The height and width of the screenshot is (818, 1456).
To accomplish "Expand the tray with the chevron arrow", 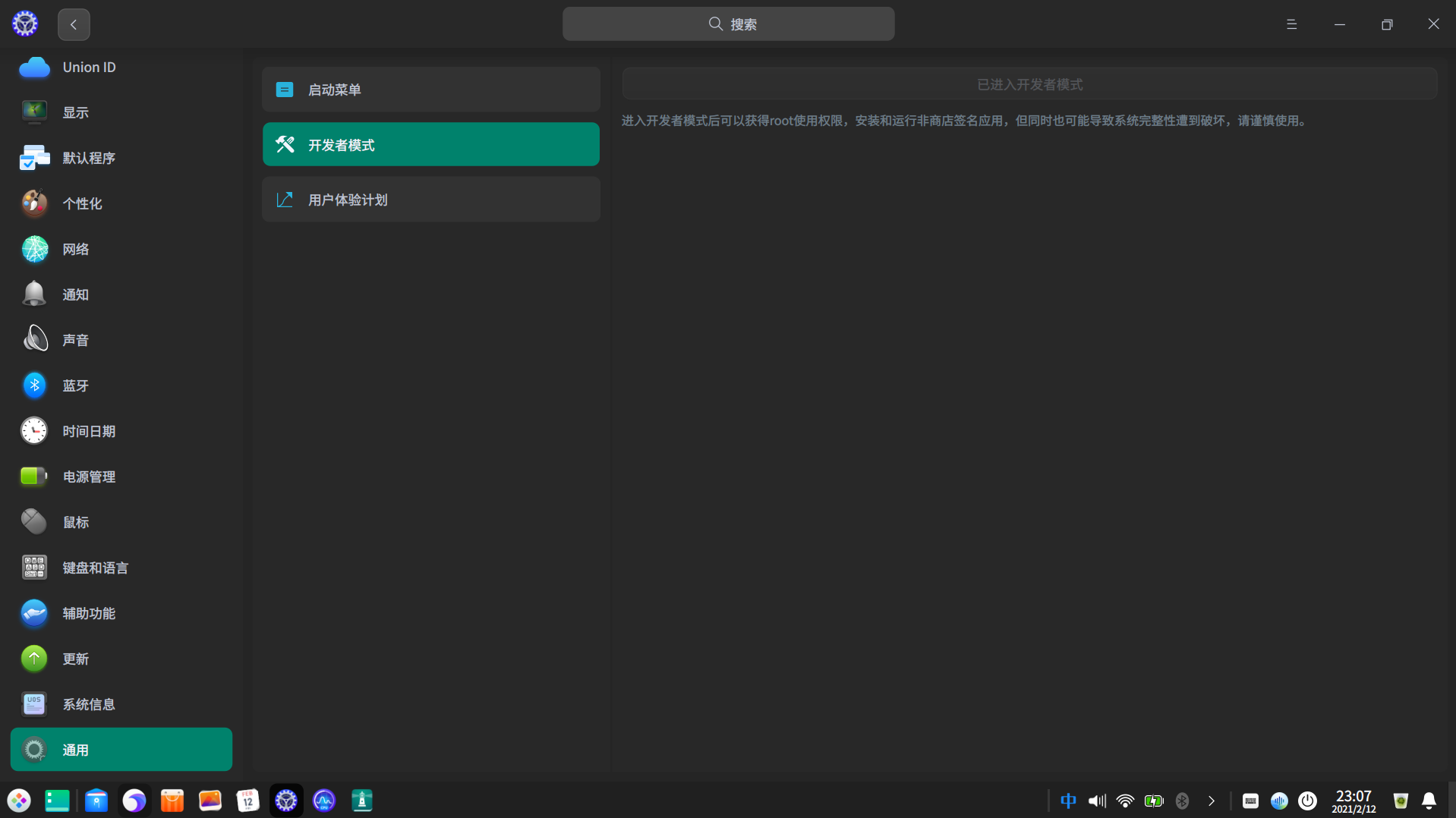I will pos(1212,801).
